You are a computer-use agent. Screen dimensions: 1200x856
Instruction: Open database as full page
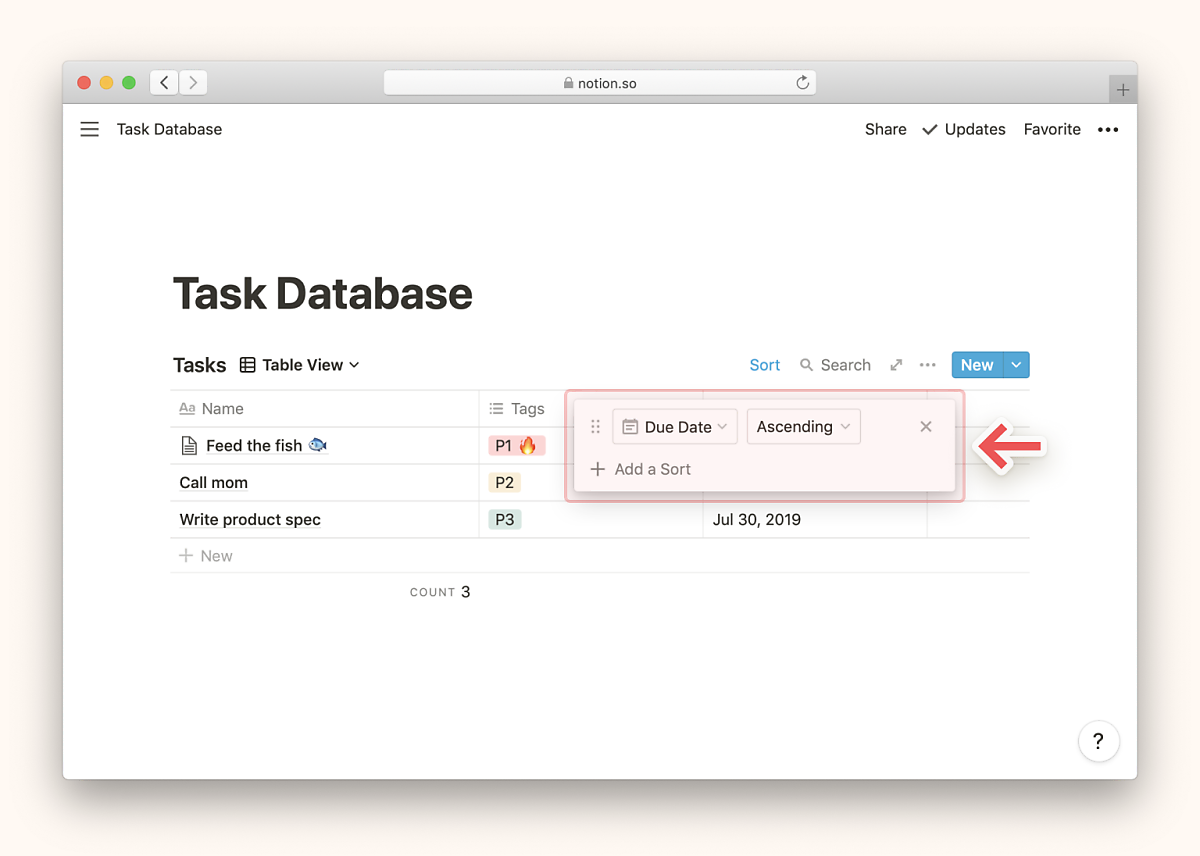[897, 365]
